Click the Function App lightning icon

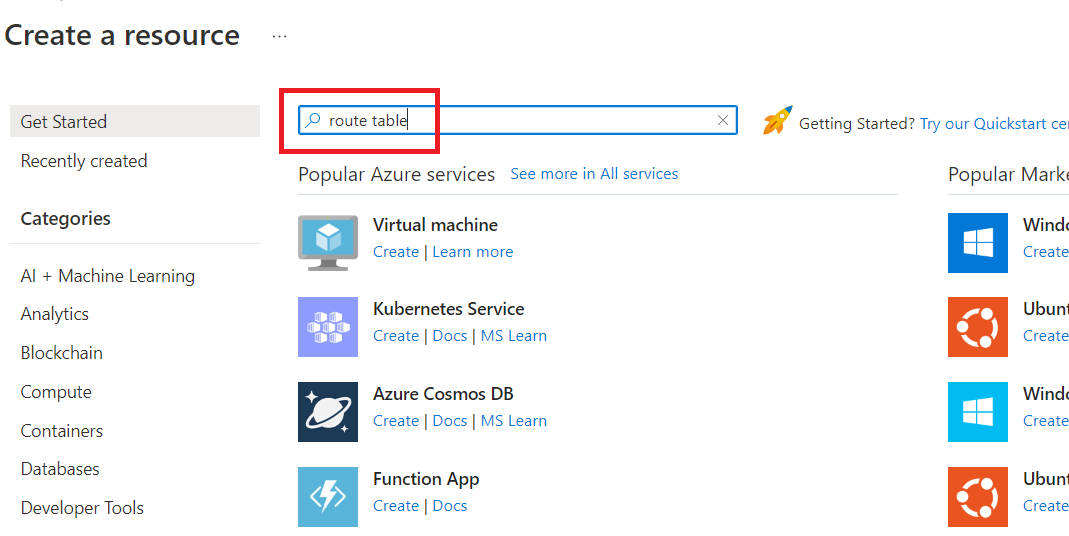pyautogui.click(x=328, y=496)
